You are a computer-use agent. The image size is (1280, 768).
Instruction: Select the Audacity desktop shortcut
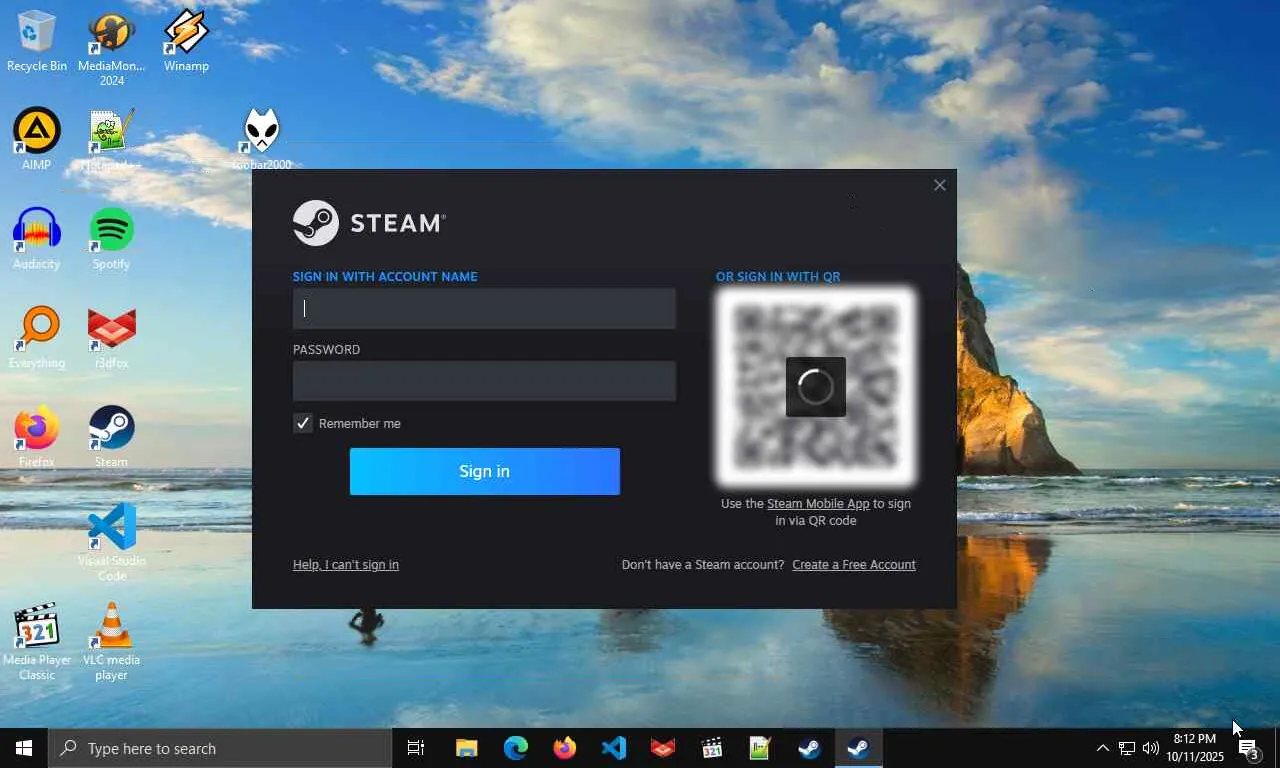[x=37, y=239]
